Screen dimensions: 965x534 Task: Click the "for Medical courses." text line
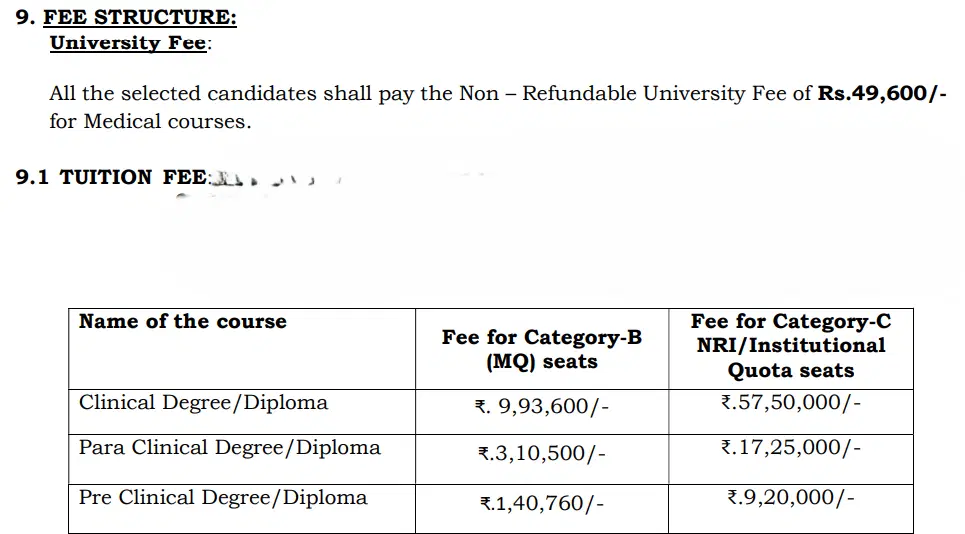(150, 121)
